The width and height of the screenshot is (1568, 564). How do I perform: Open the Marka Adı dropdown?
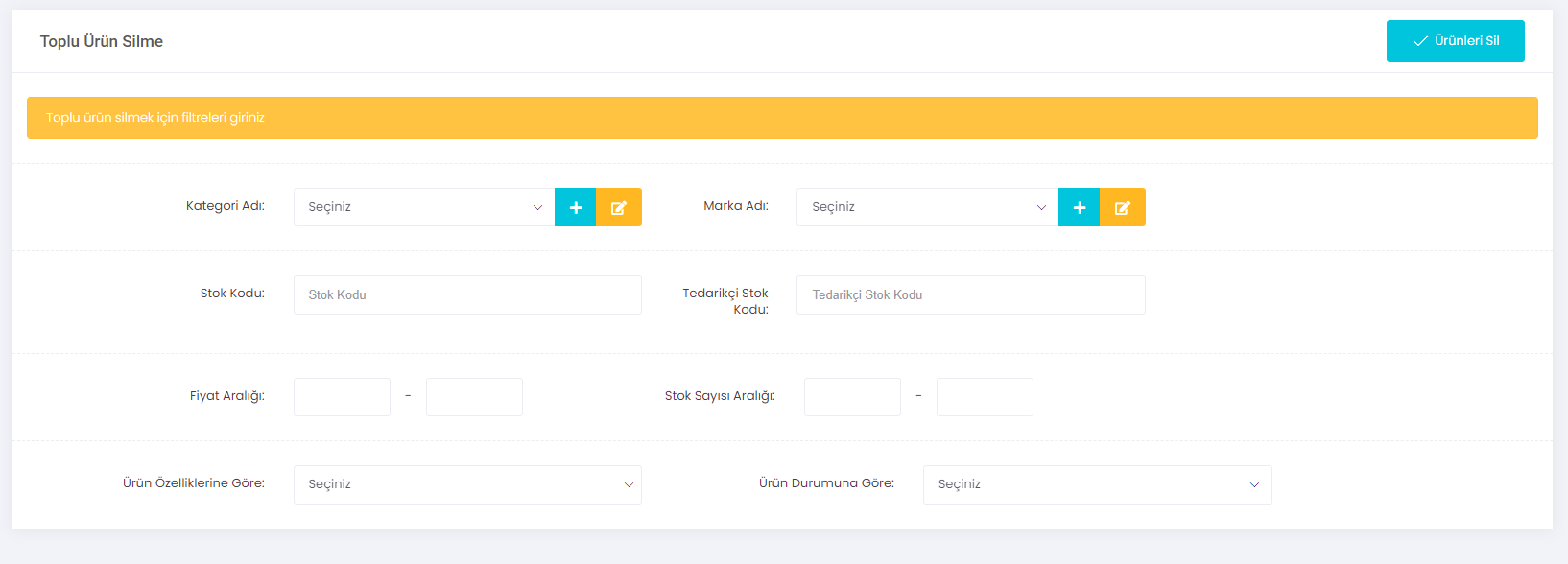(928, 207)
